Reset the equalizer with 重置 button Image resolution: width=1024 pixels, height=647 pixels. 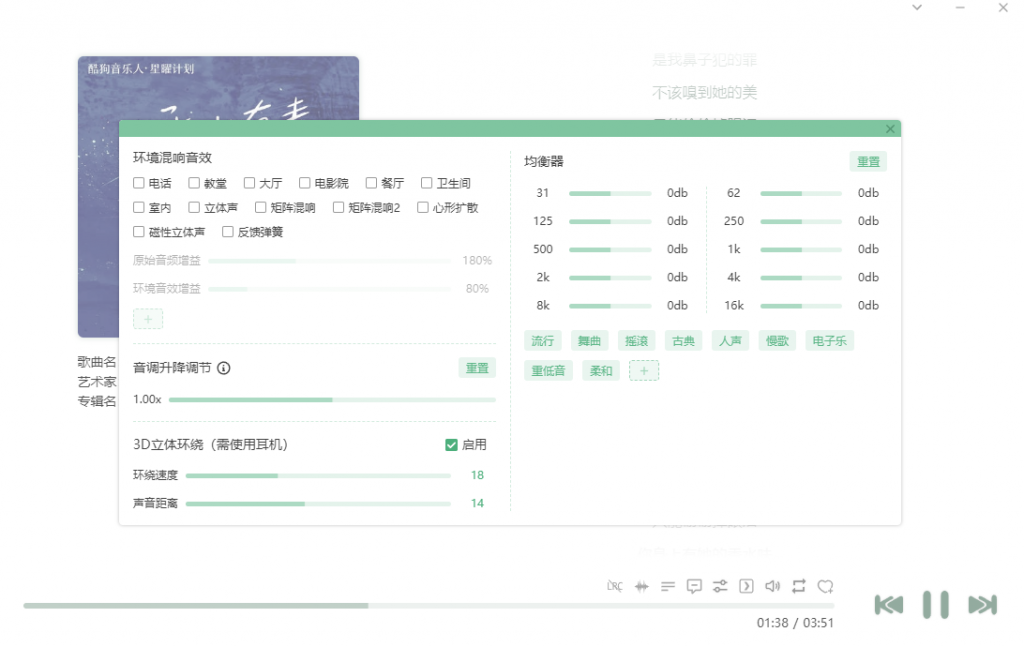click(867, 161)
